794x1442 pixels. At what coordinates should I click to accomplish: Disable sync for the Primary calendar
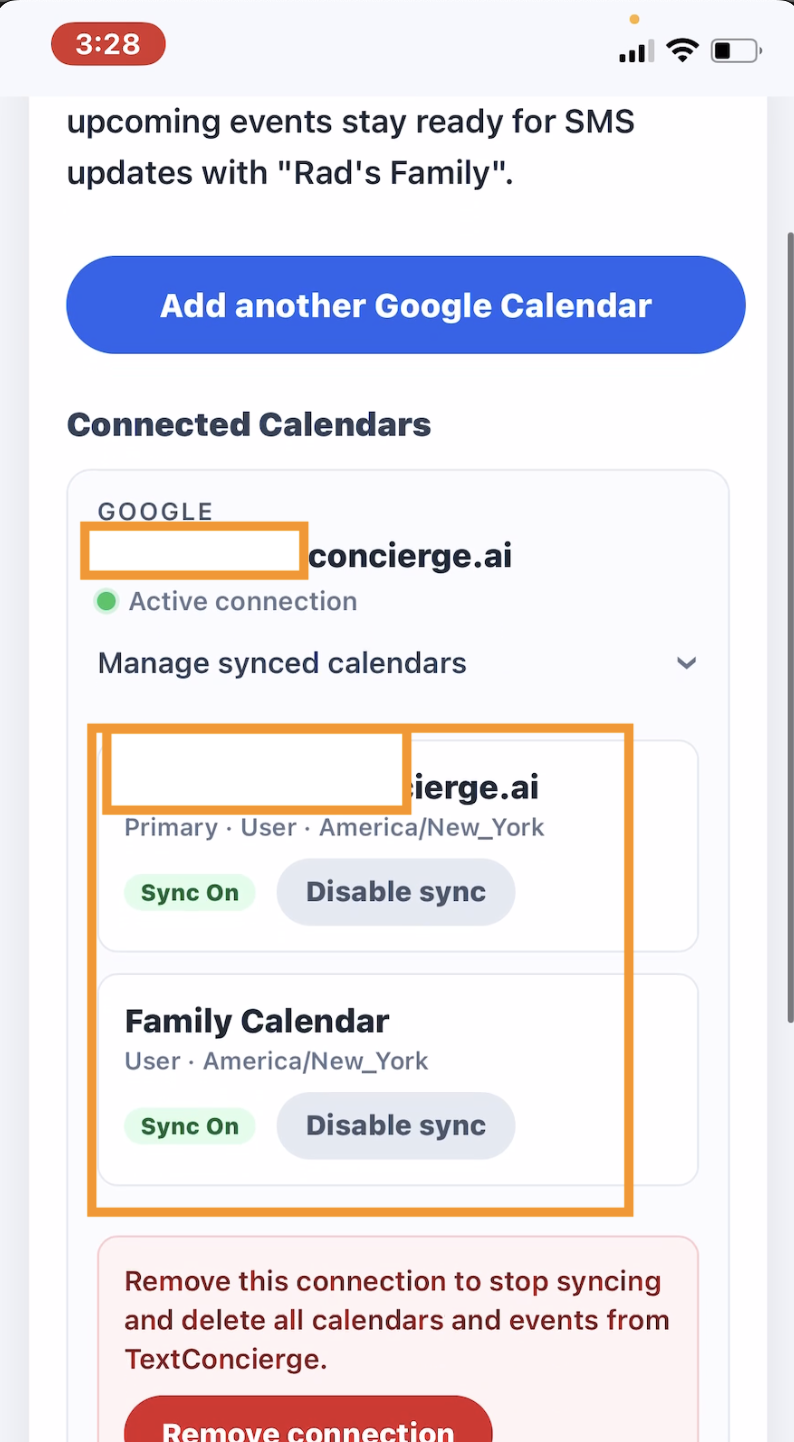point(395,892)
